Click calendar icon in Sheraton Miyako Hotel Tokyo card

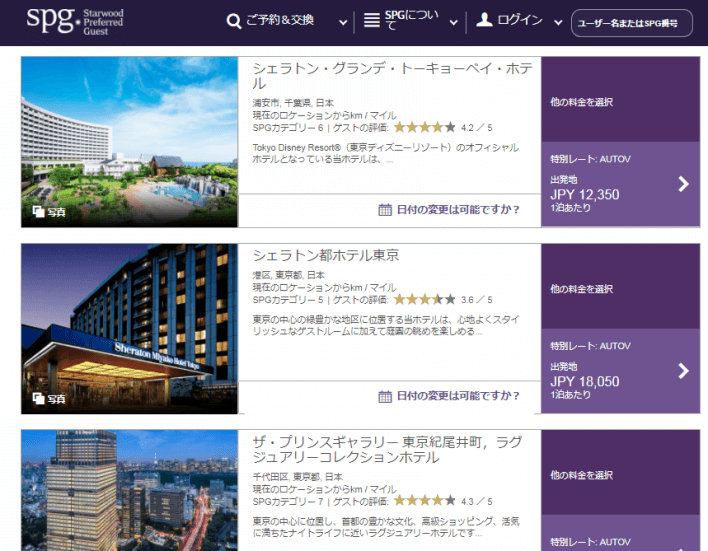pos(385,396)
